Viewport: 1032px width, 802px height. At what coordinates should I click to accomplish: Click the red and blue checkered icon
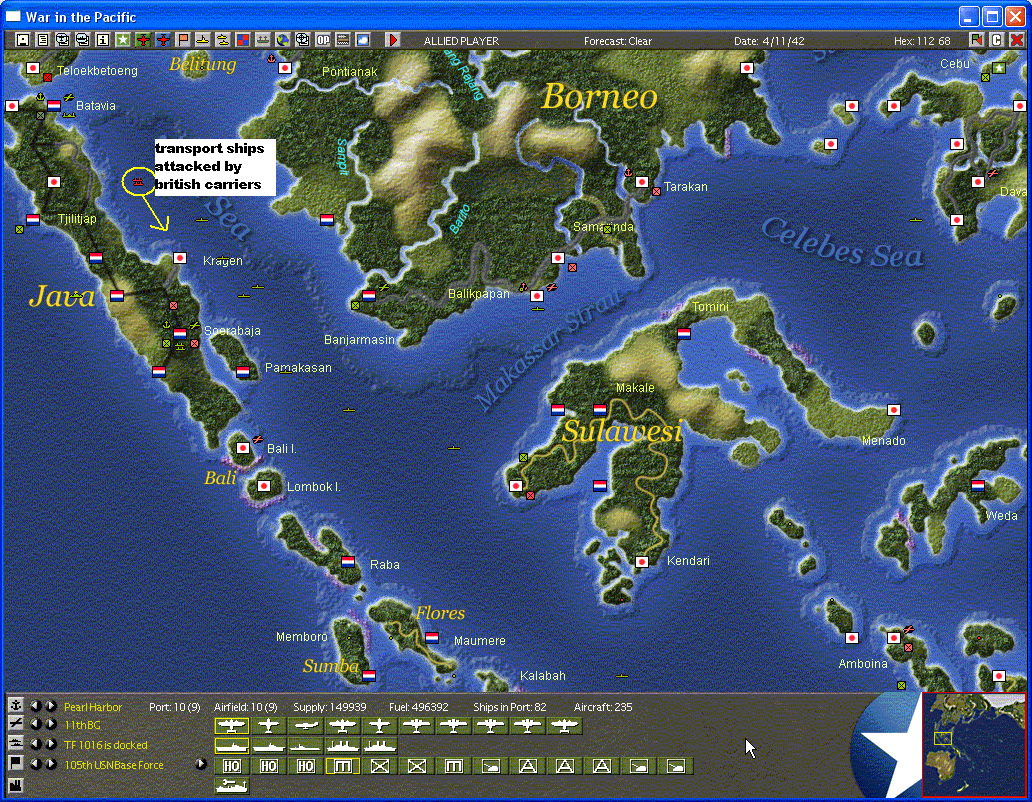coord(243,40)
